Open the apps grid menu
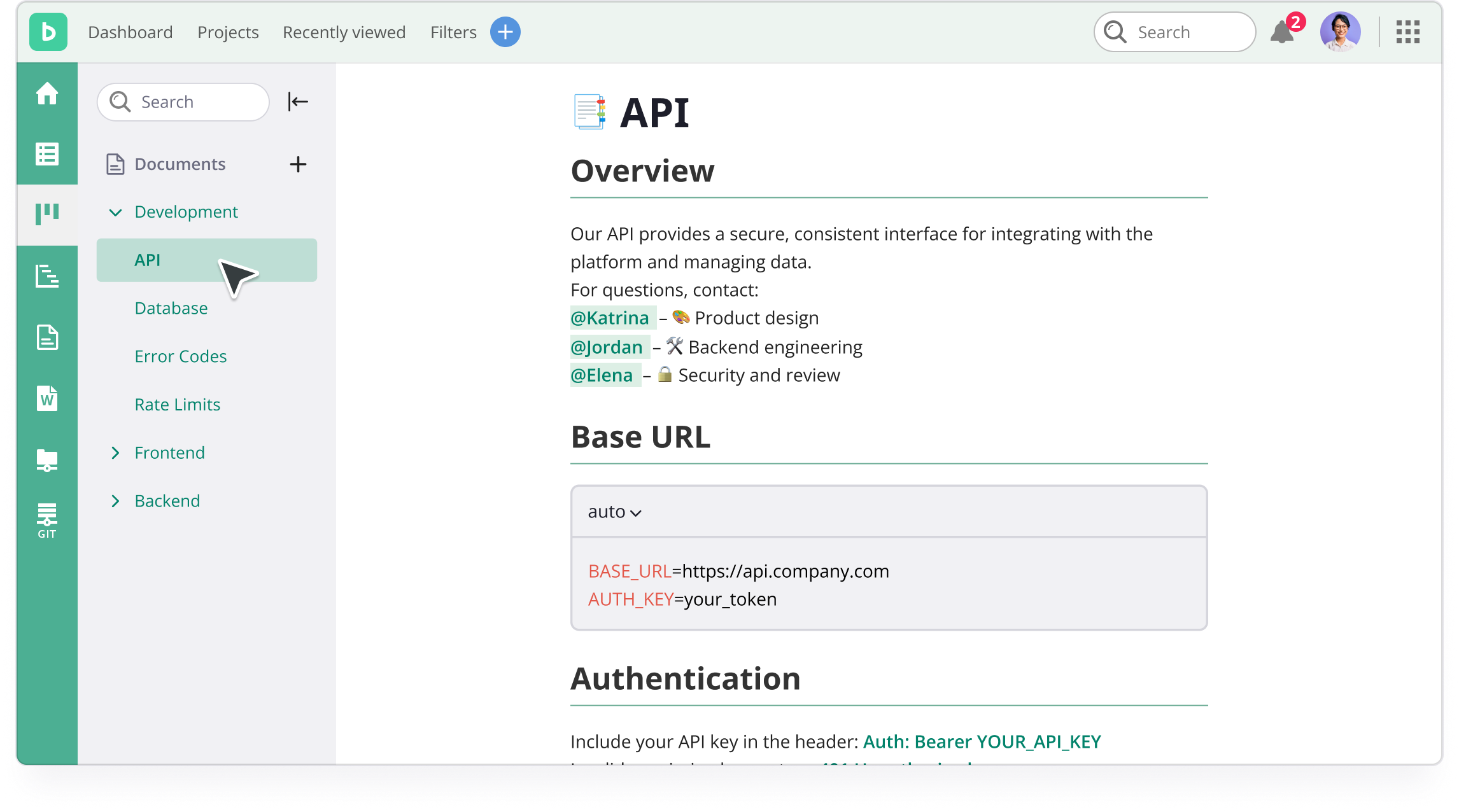Viewport: 1459px width, 812px height. [x=1407, y=32]
